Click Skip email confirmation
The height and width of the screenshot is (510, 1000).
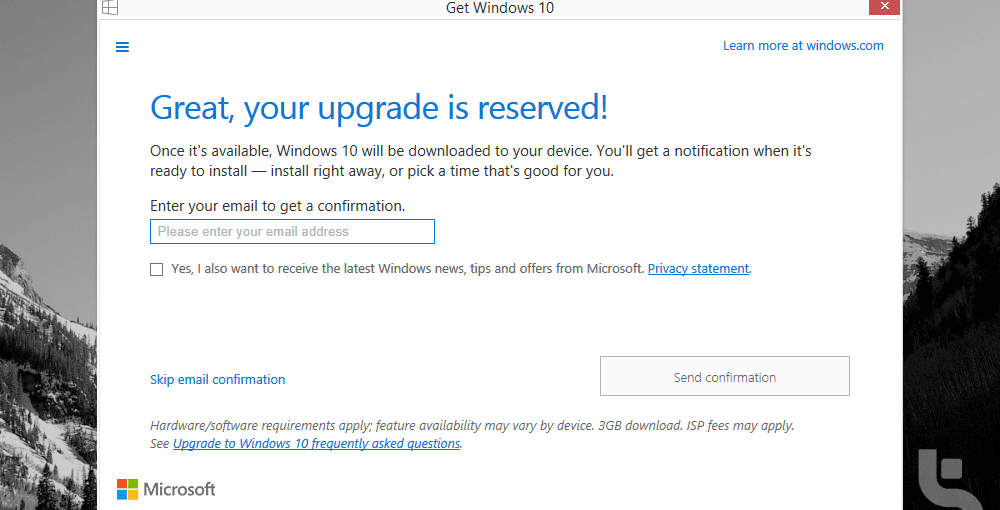(x=217, y=379)
